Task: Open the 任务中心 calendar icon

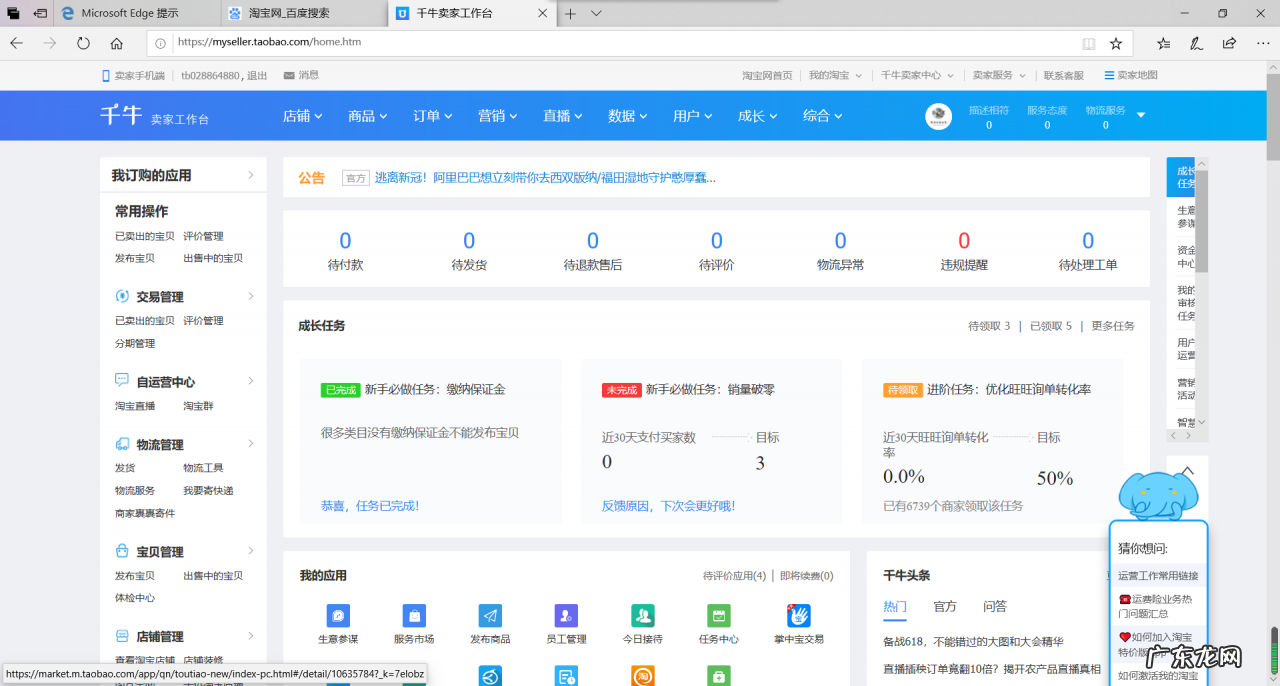Action: (x=718, y=616)
